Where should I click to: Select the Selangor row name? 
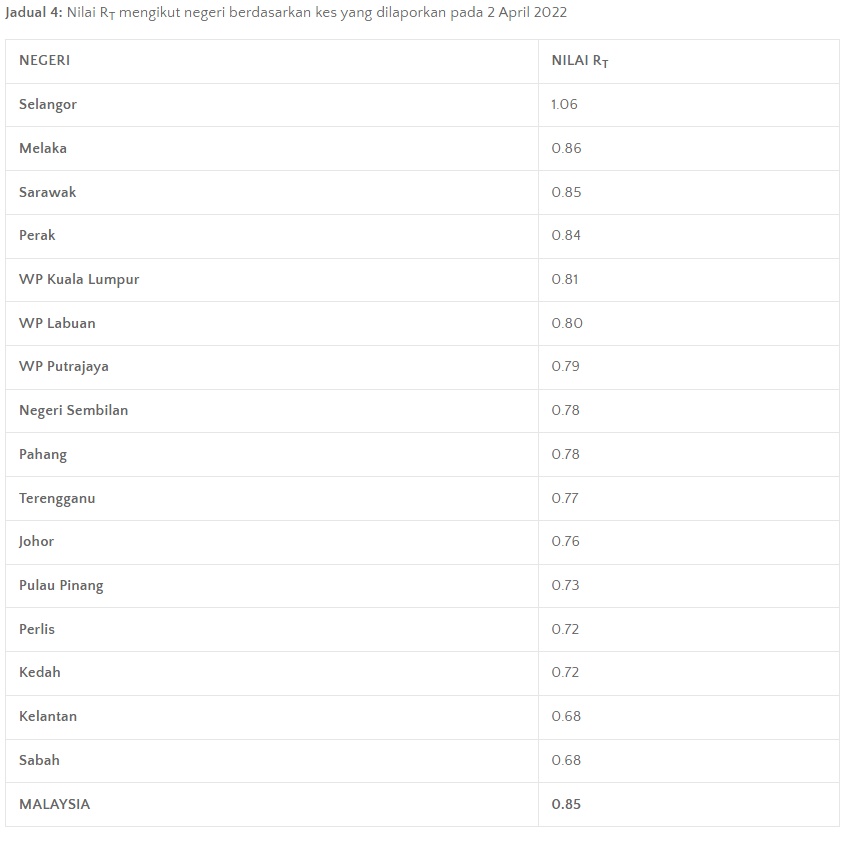(48, 104)
